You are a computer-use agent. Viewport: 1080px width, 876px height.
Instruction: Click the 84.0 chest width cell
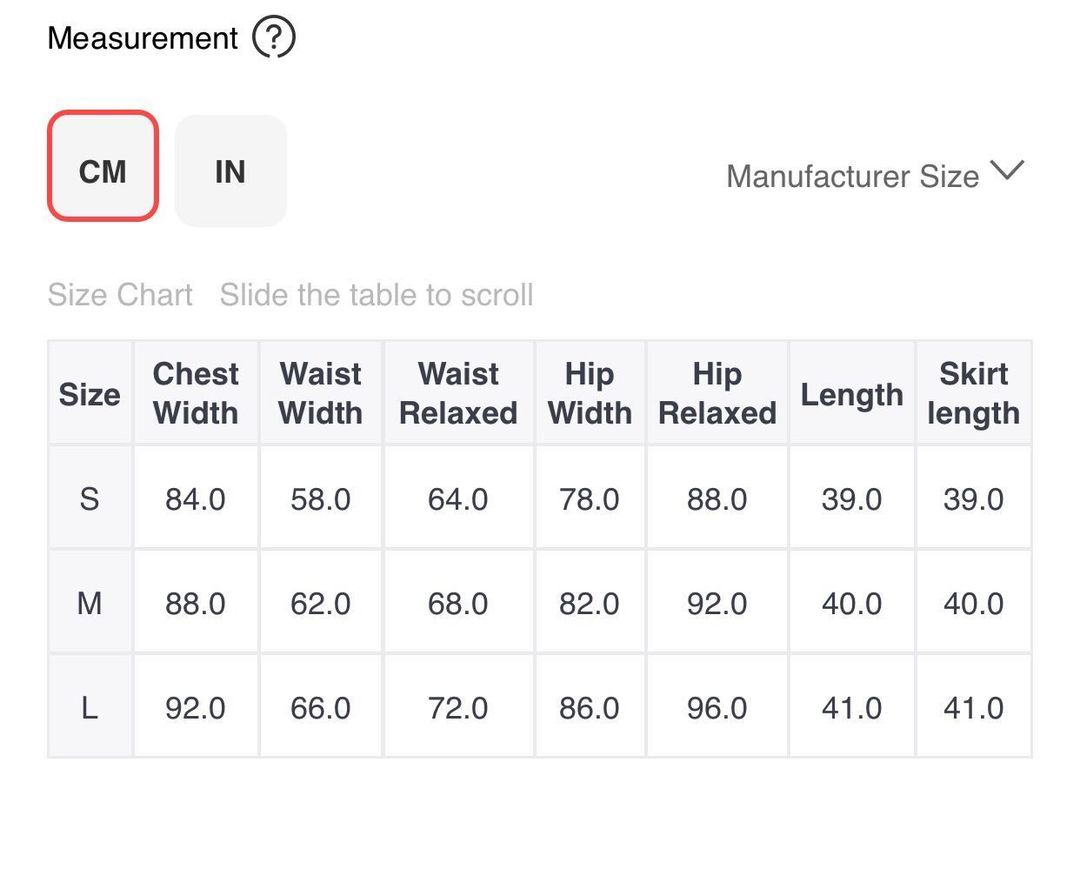pos(196,498)
